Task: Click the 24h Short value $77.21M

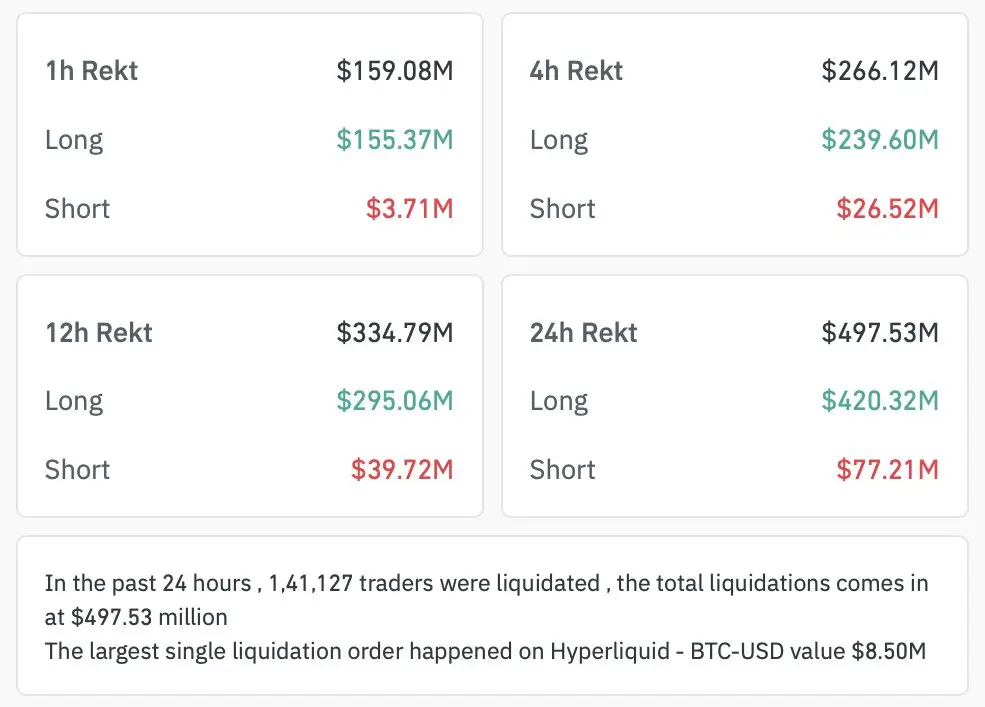Action: tap(887, 470)
